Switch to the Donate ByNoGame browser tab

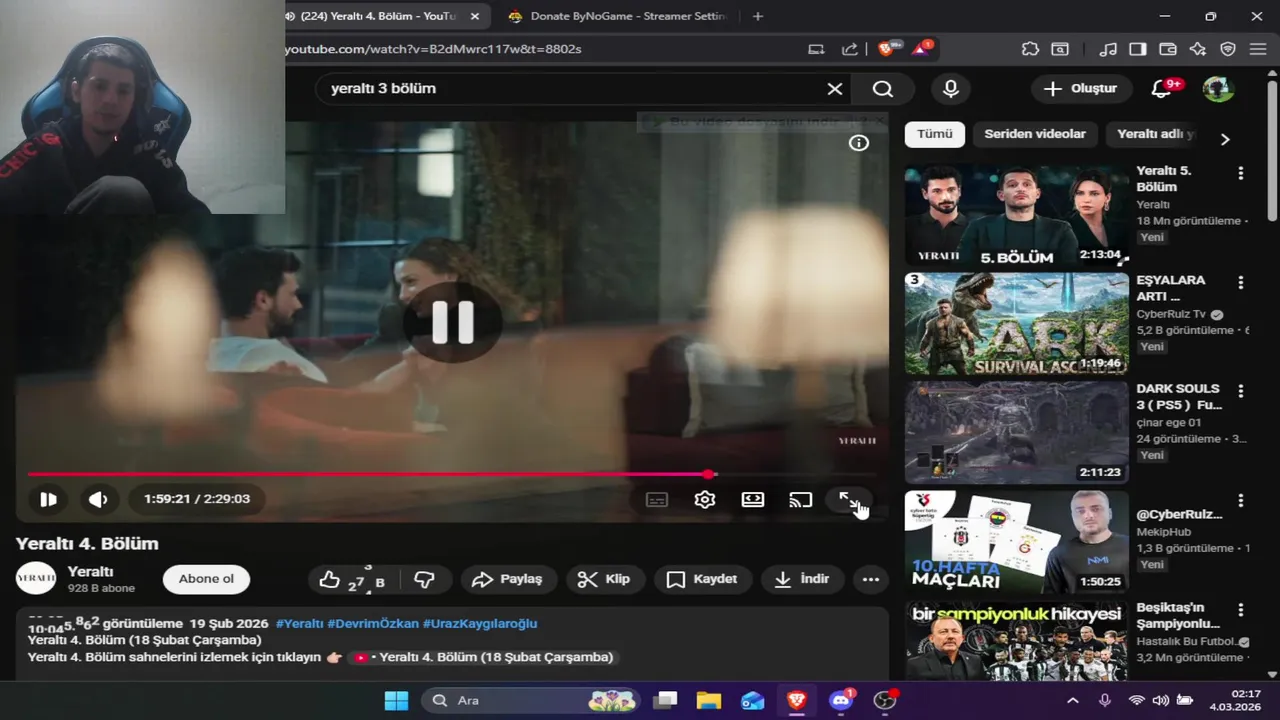click(615, 16)
